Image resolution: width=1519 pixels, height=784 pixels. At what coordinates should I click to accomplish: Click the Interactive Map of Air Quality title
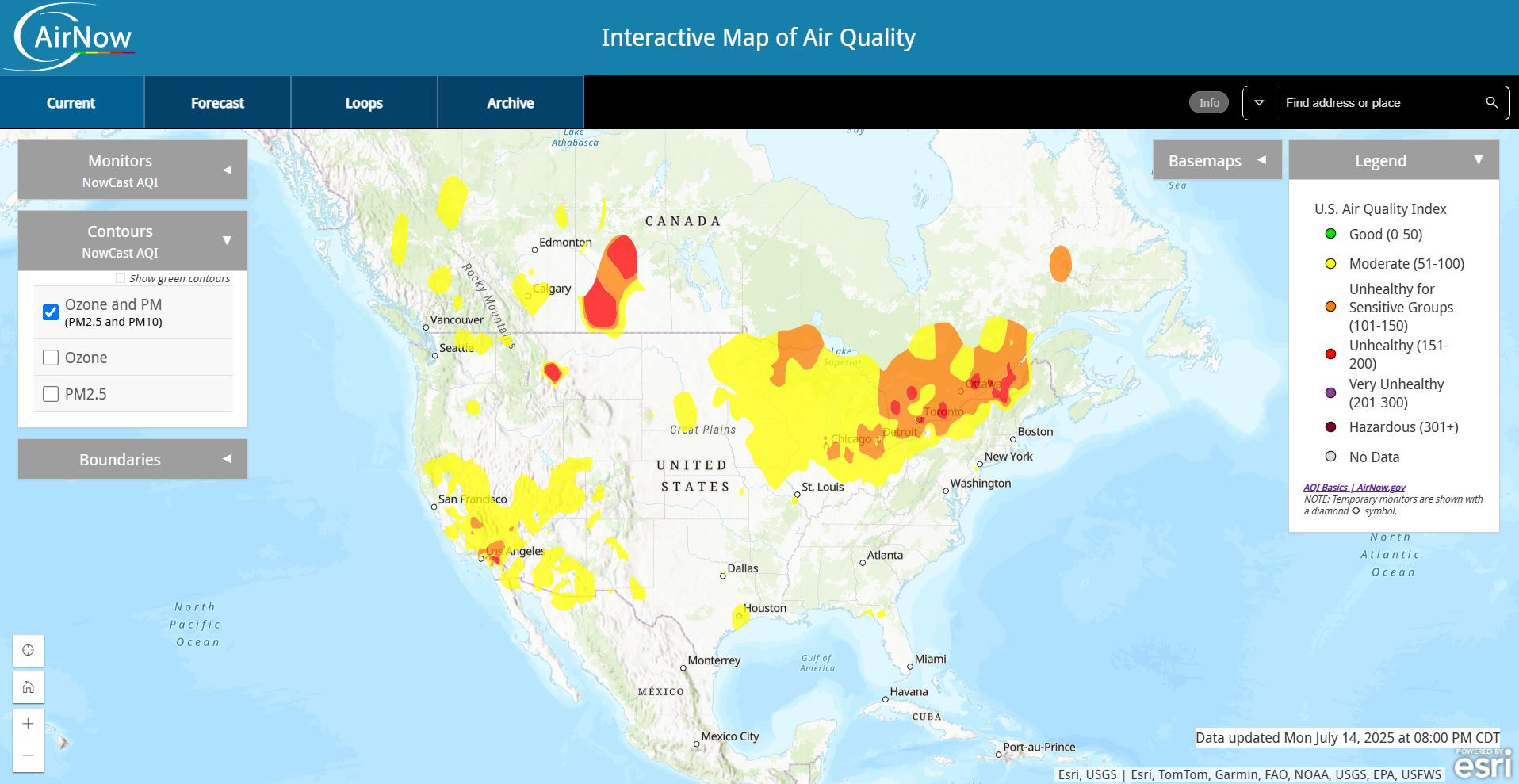tap(759, 37)
